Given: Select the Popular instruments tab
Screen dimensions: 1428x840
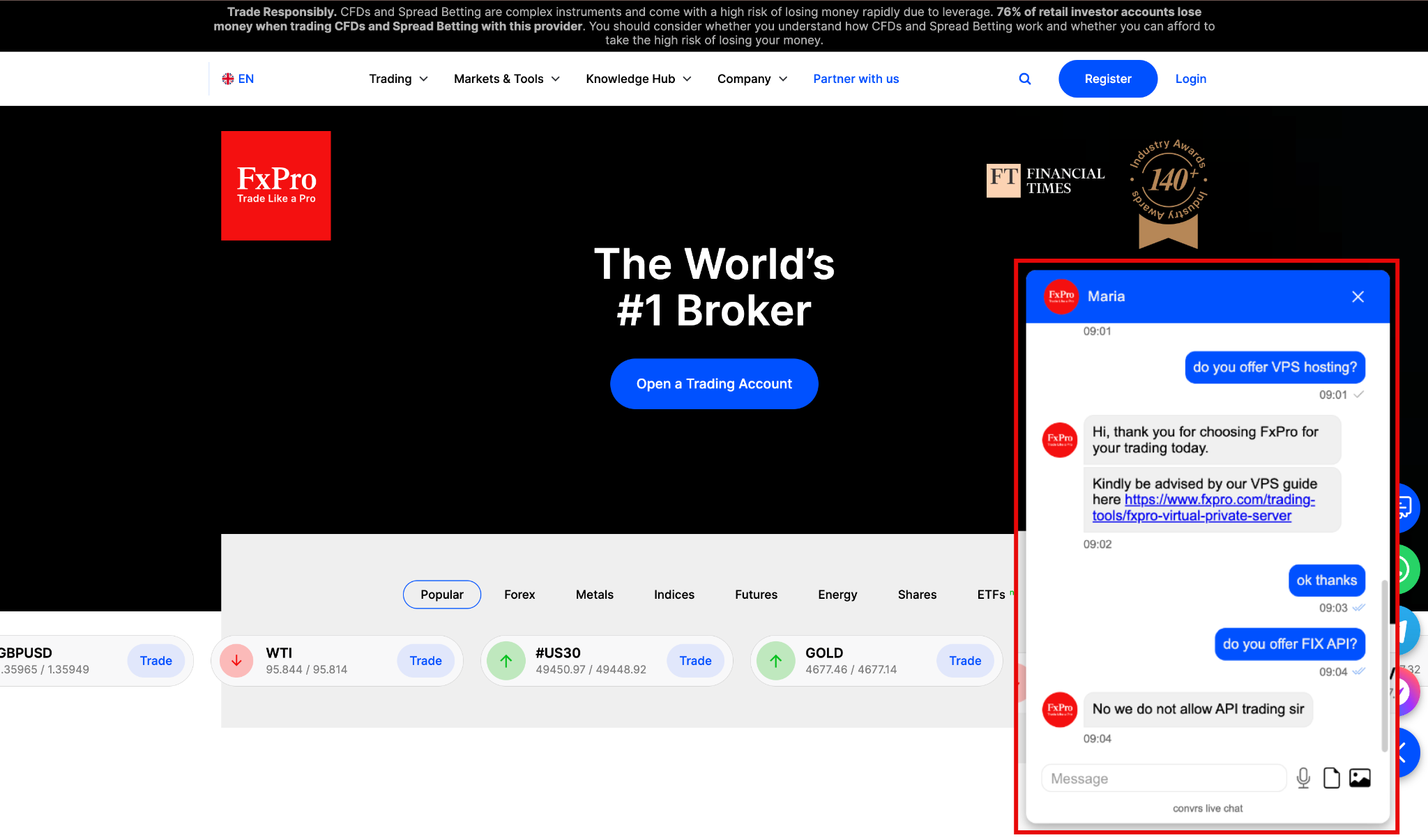Looking at the screenshot, I should click(x=442, y=595).
